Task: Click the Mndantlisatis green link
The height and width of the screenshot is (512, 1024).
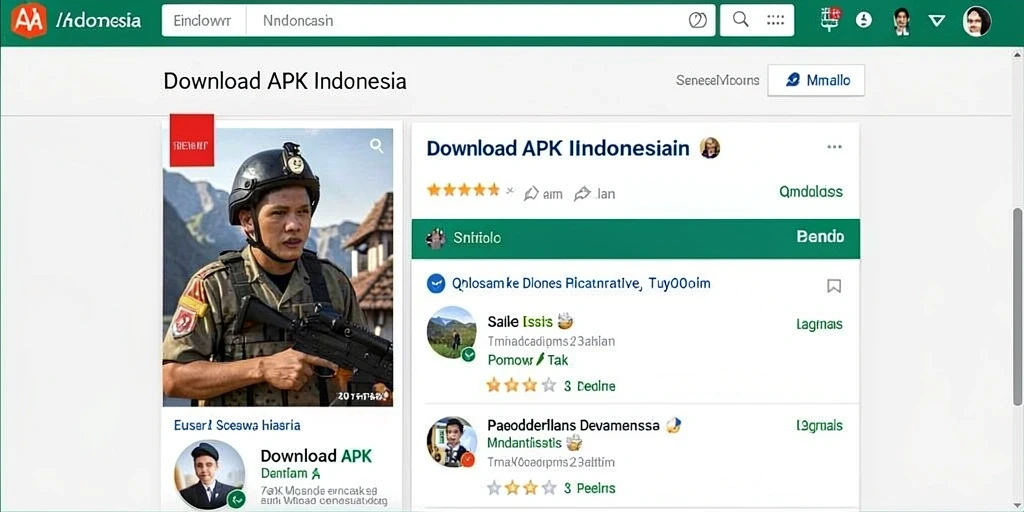Action: click(524, 443)
